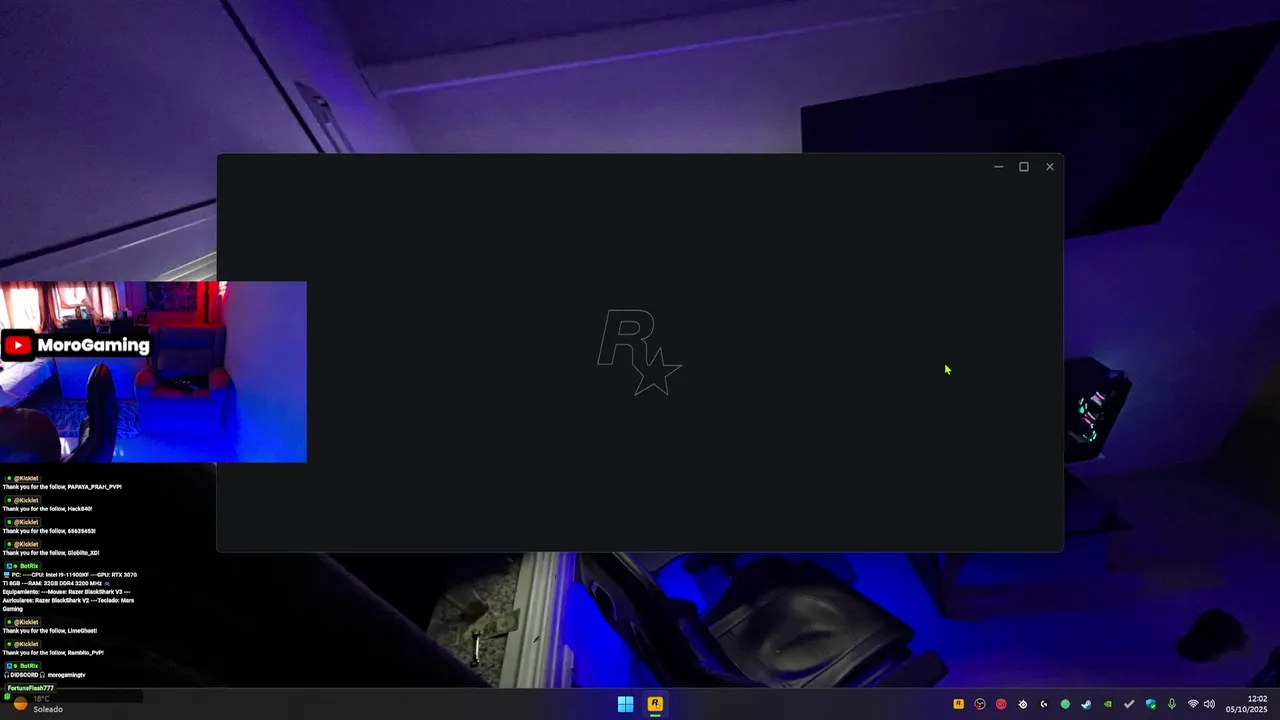Open the NVIDIA tray icon
Viewport: 1280px width, 720px height.
pyautogui.click(x=1108, y=704)
